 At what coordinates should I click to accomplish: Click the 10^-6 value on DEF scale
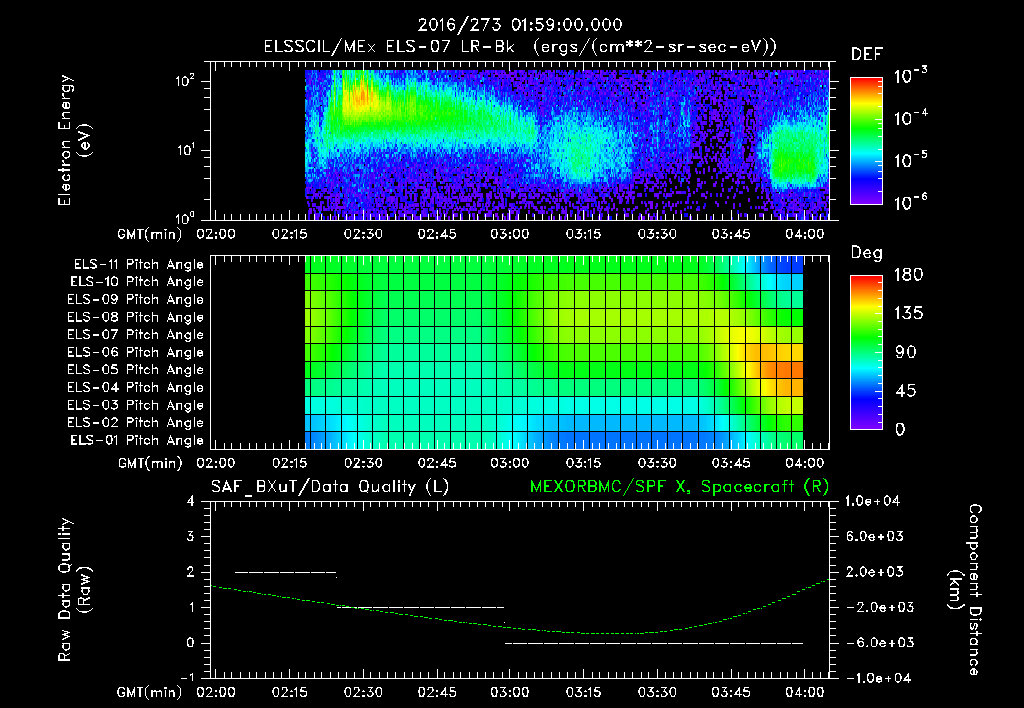911,202
